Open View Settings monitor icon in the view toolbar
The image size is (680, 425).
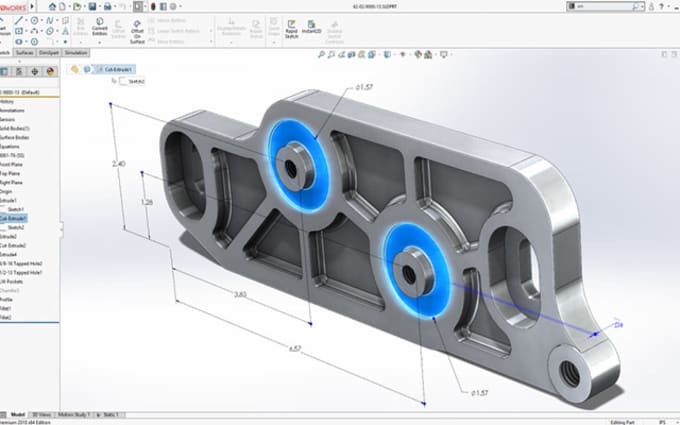[x=444, y=55]
